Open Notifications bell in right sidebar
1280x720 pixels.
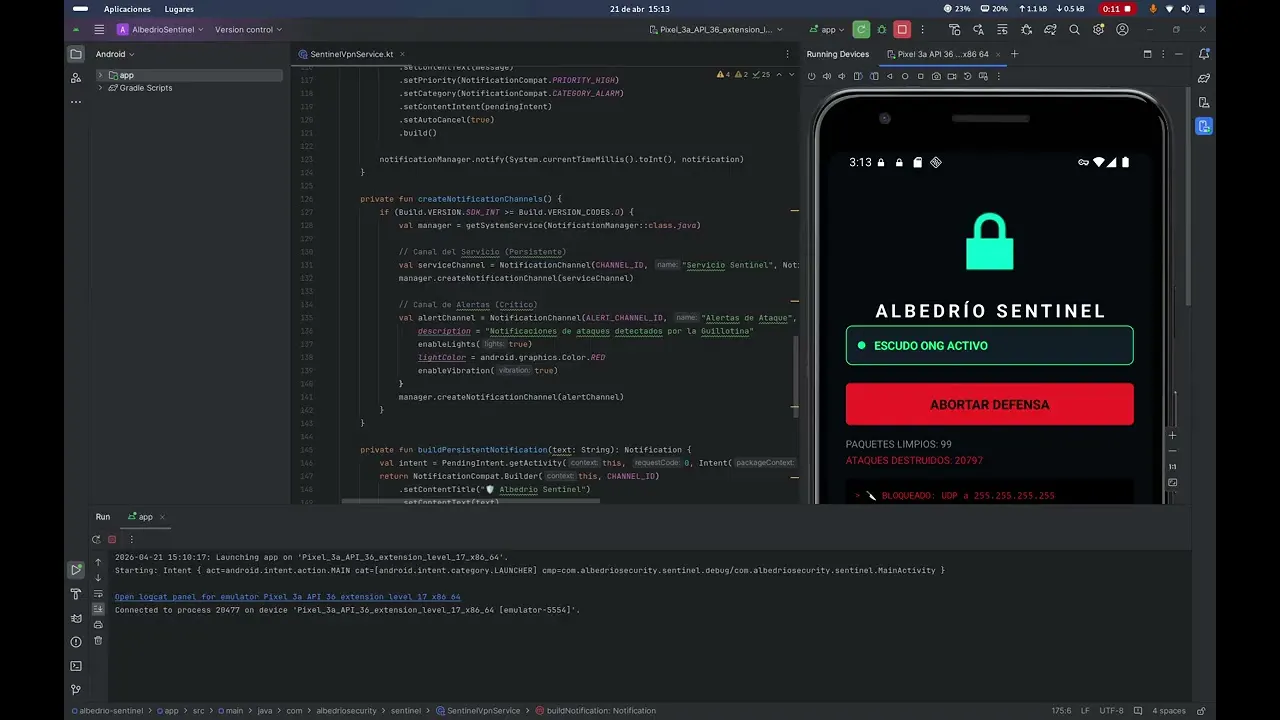pos(1204,54)
